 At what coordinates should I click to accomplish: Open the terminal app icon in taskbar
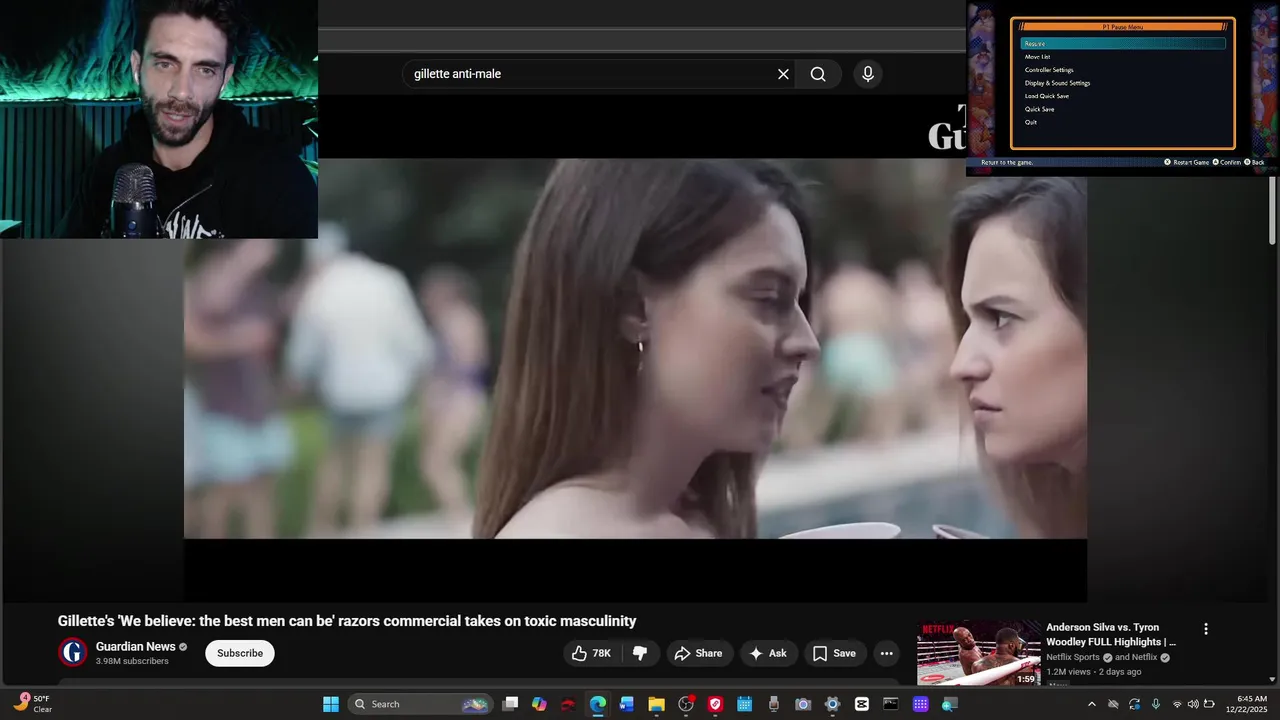tap(891, 704)
